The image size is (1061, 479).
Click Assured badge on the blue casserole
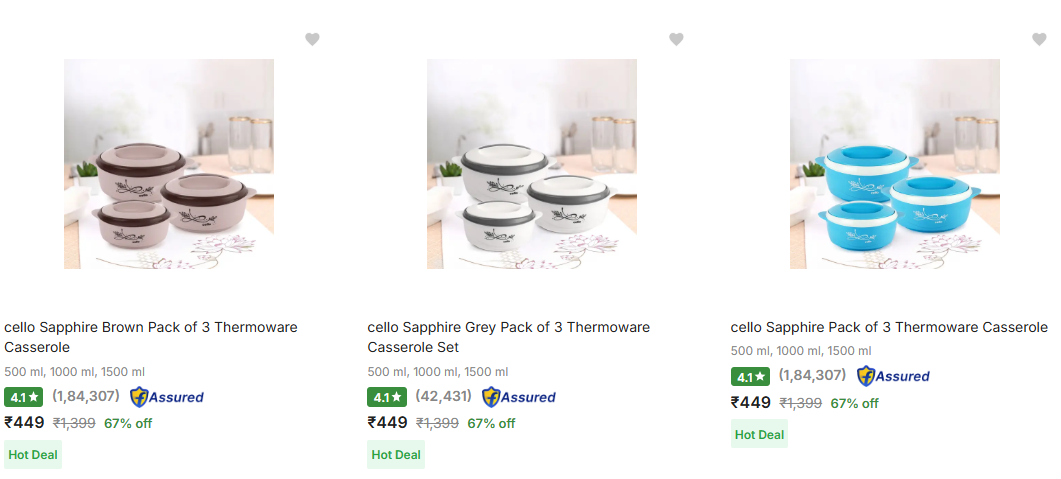coord(893,376)
